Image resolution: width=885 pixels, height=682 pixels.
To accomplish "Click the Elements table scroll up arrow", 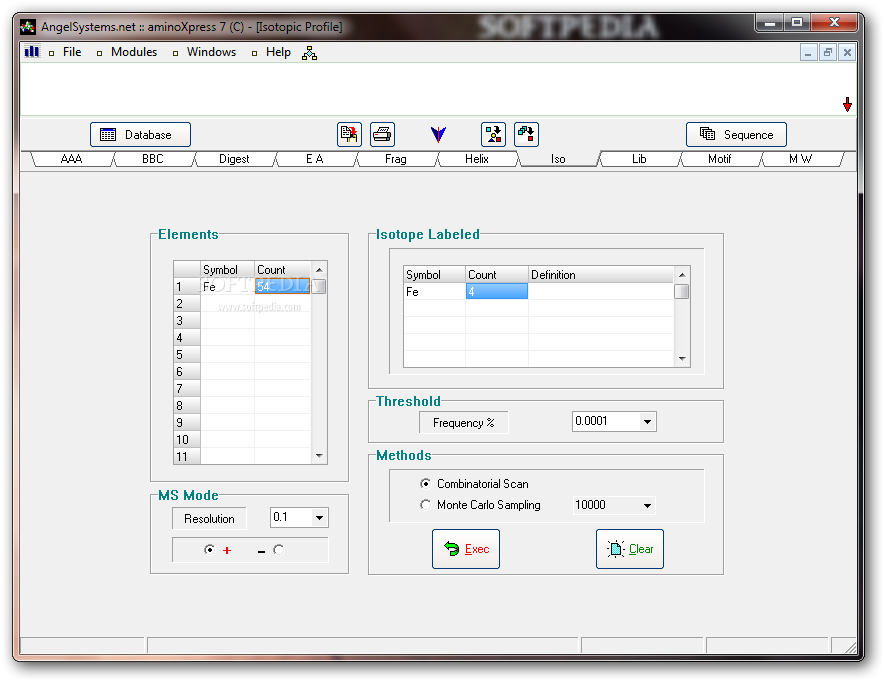I will pyautogui.click(x=319, y=270).
